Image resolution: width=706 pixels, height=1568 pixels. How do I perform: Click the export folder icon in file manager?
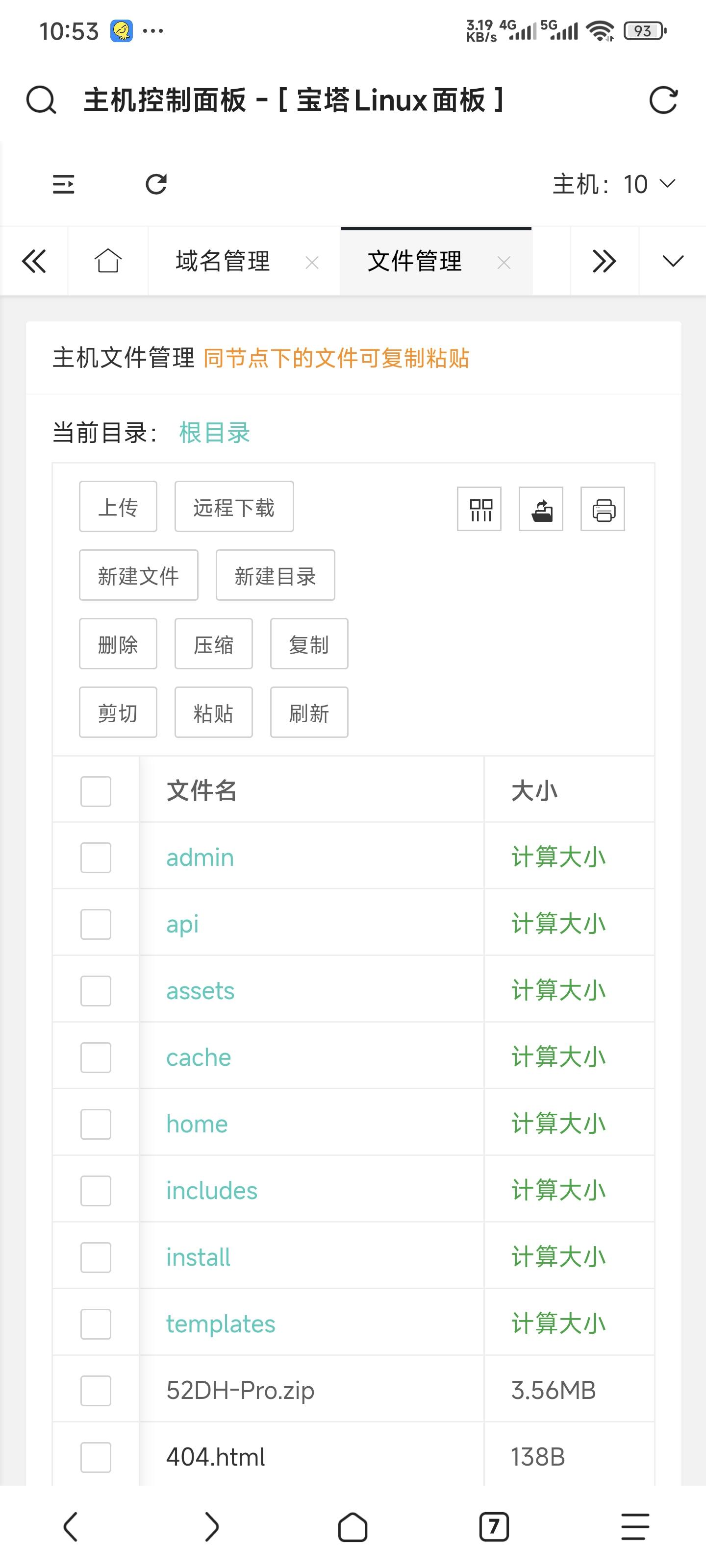point(541,509)
